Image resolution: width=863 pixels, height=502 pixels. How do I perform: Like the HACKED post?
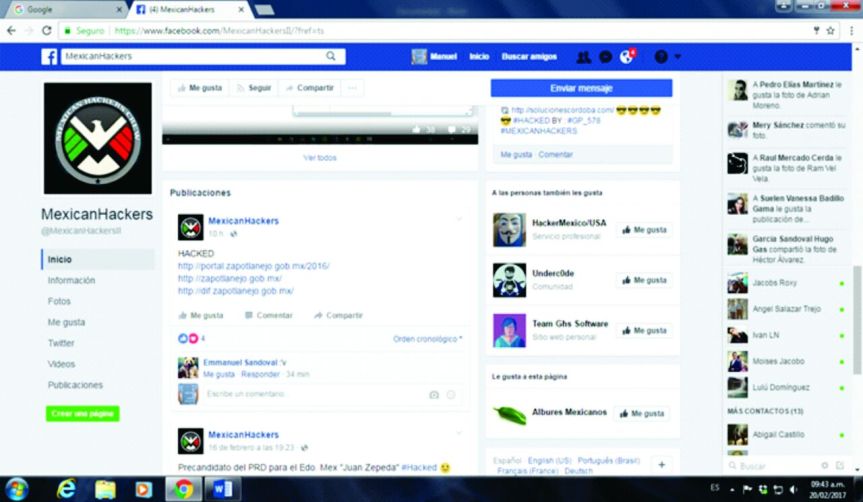201,315
